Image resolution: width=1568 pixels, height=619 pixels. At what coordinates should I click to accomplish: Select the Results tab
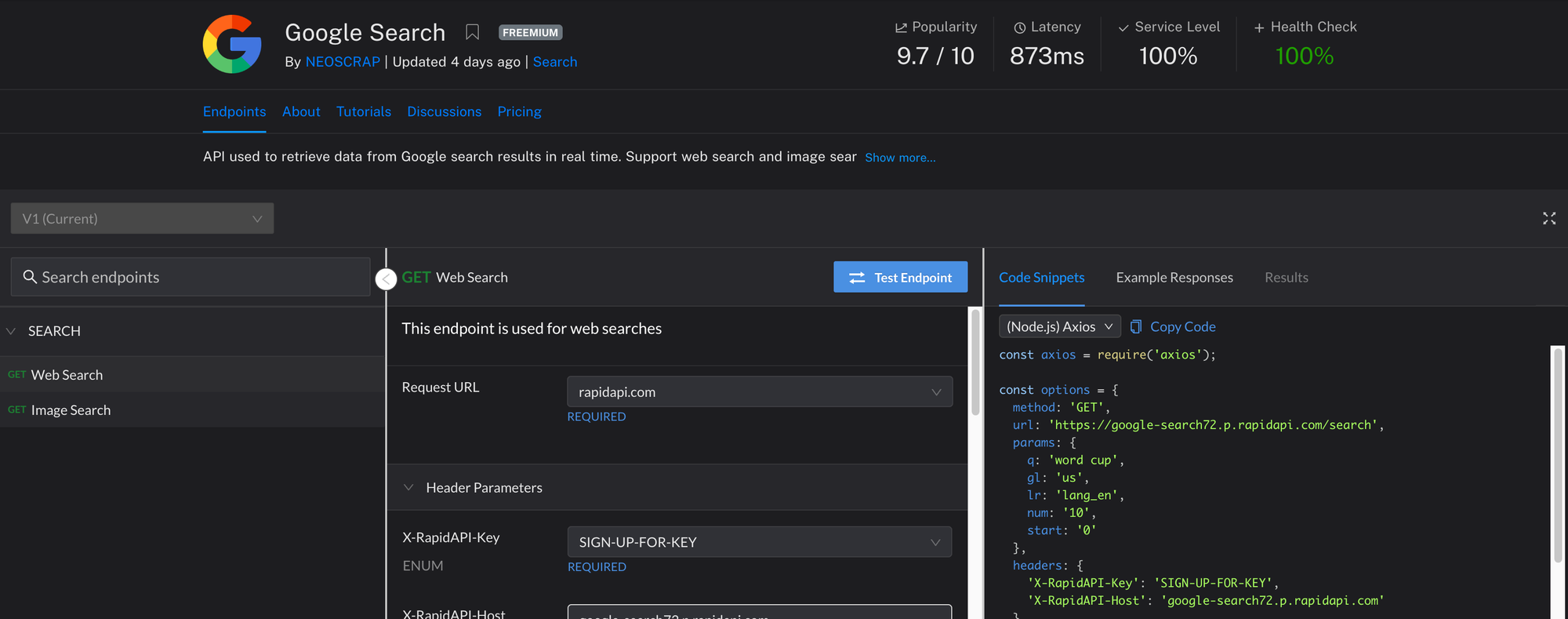[1287, 277]
